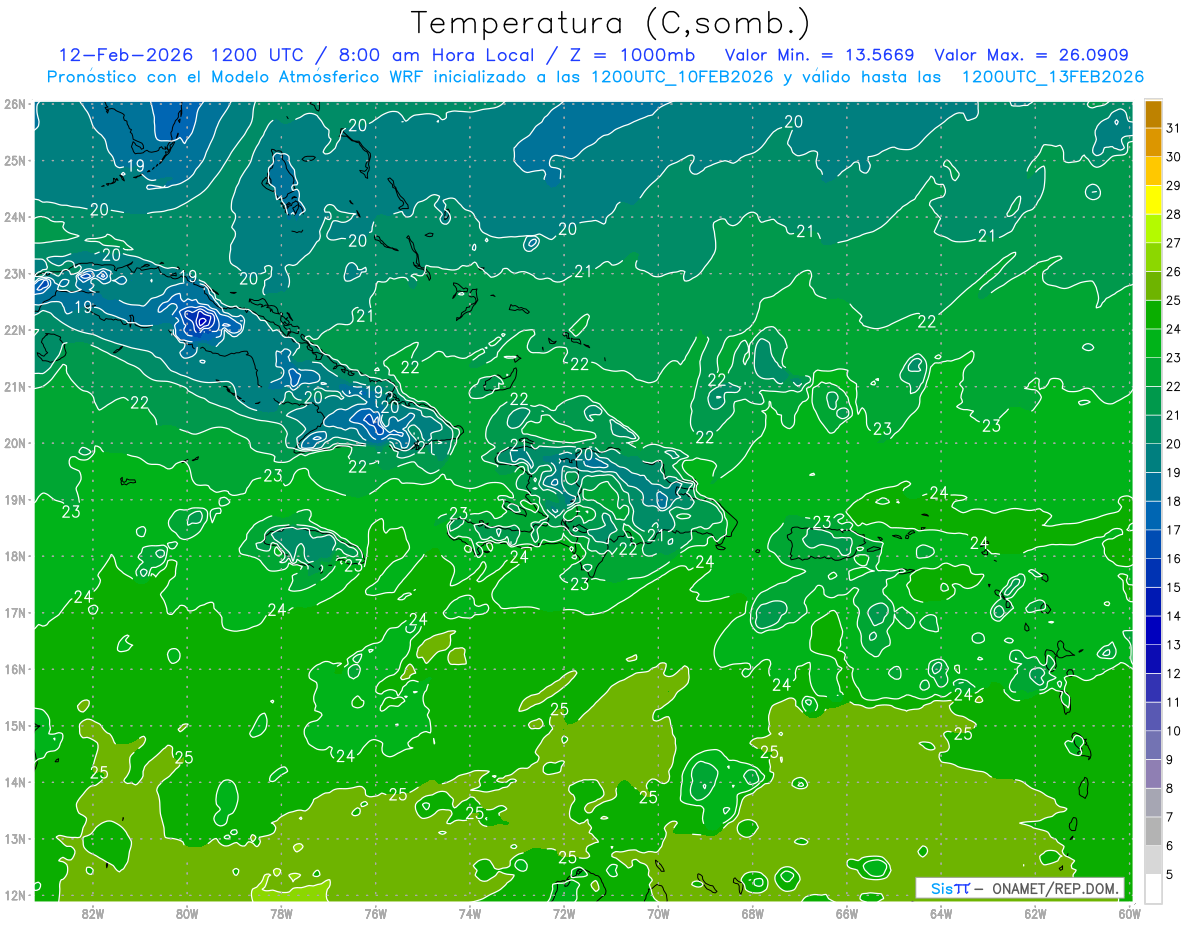Screen dimensions: 1200x927
Task: Click the latitude label "20N"
Action: [15, 443]
